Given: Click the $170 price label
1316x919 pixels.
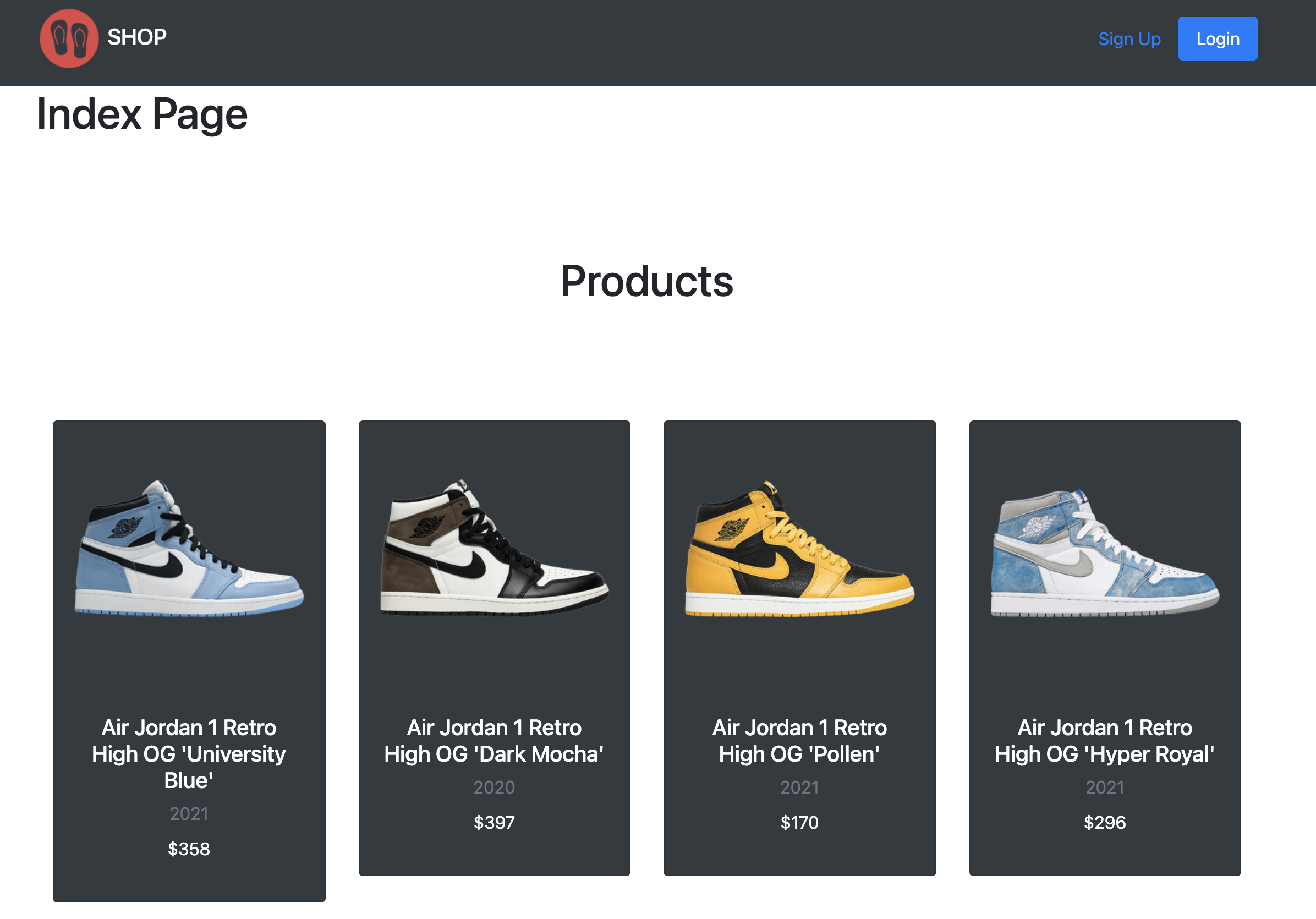Looking at the screenshot, I should pyautogui.click(x=799, y=823).
